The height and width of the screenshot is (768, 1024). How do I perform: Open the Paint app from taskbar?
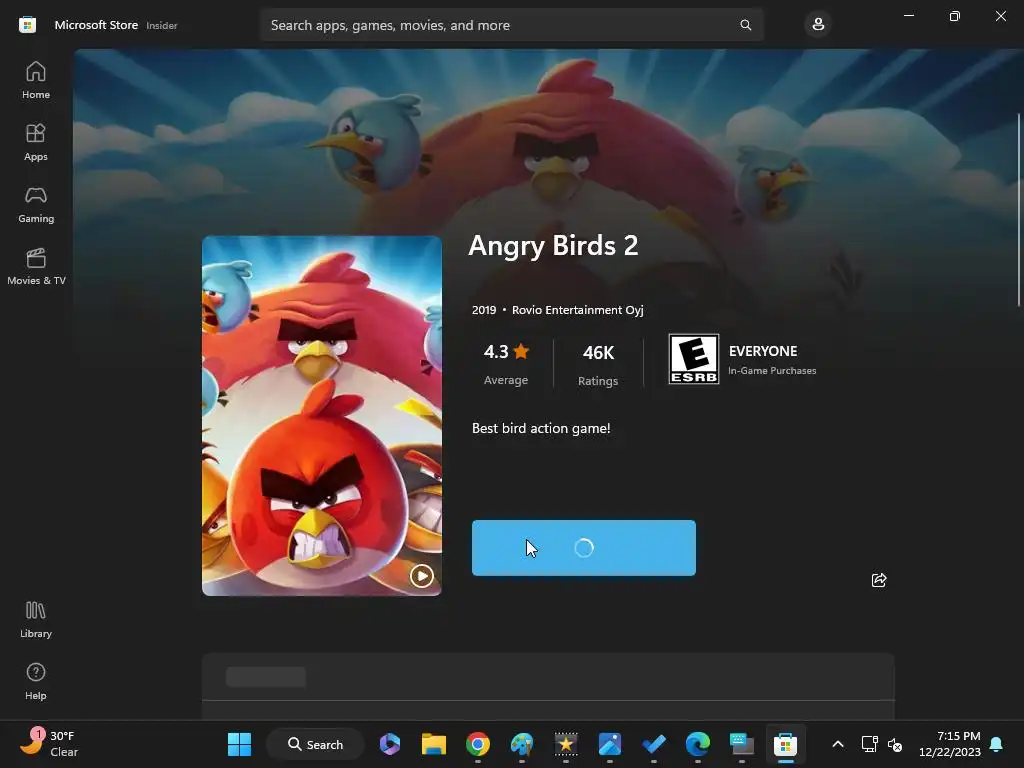point(522,744)
